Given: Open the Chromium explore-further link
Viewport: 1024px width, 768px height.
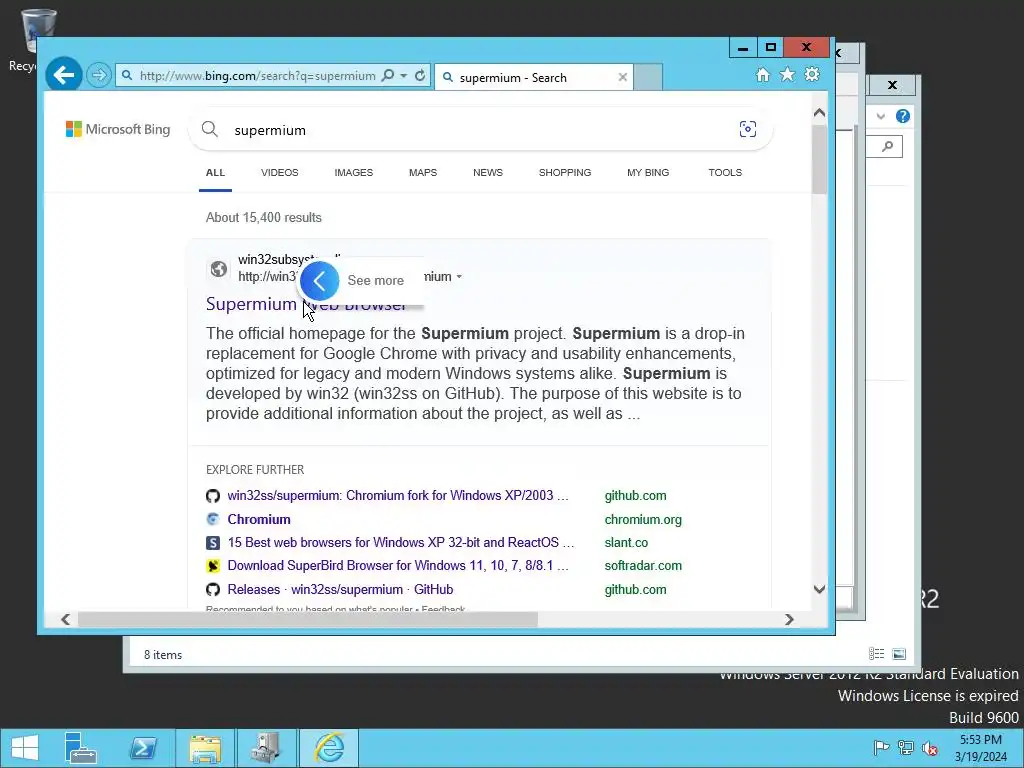Looking at the screenshot, I should tap(259, 519).
